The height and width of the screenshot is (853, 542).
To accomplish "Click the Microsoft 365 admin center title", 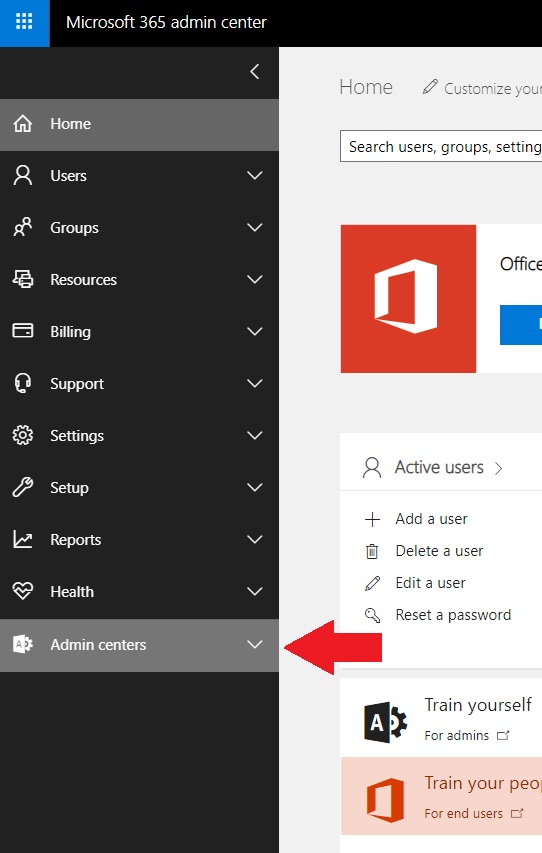I will tap(166, 22).
